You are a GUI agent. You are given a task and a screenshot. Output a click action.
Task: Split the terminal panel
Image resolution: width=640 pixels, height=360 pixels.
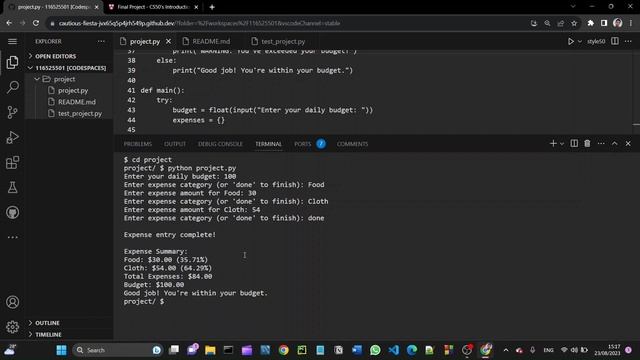tap(574, 143)
